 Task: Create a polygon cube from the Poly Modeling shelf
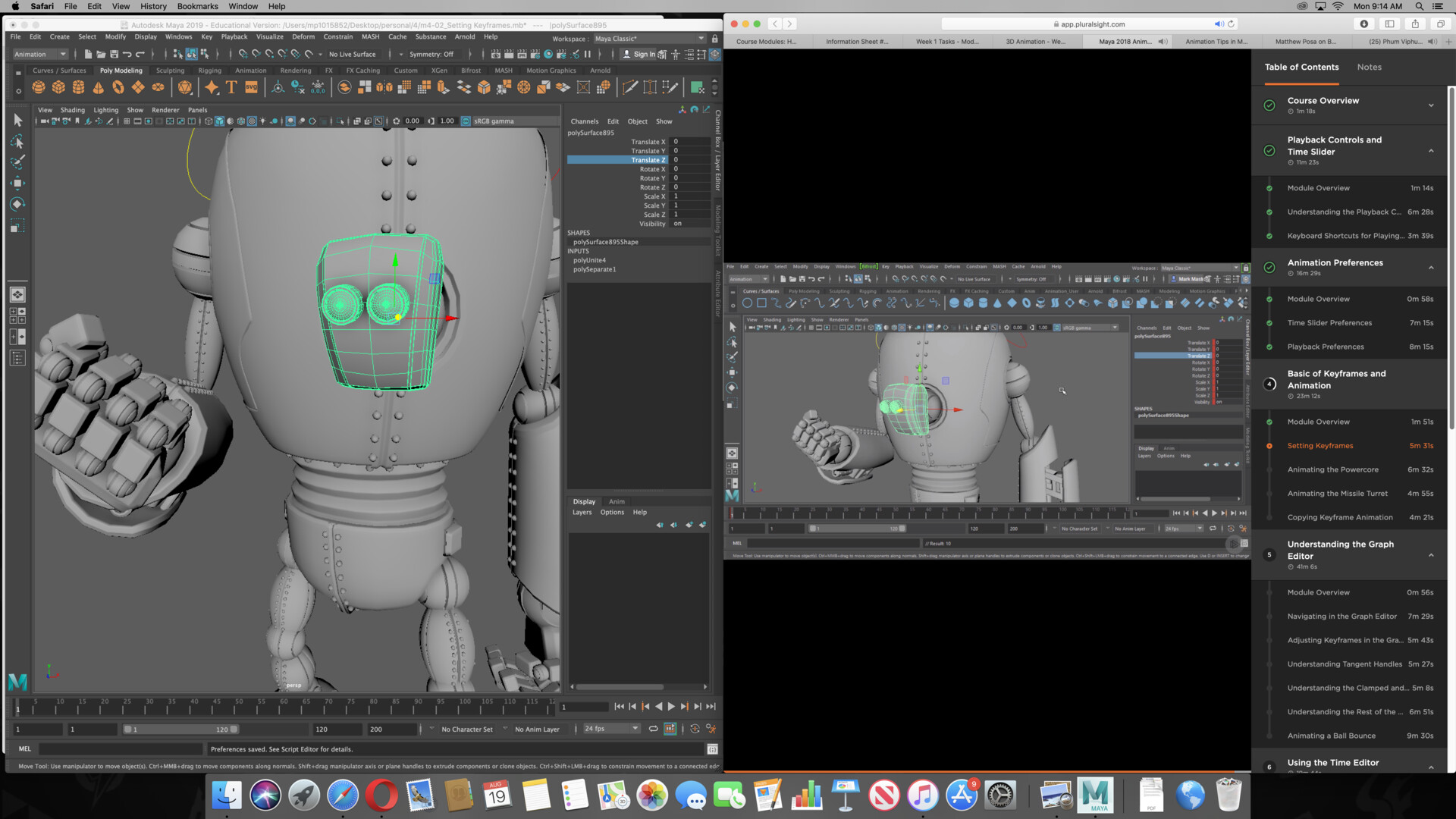[x=60, y=86]
